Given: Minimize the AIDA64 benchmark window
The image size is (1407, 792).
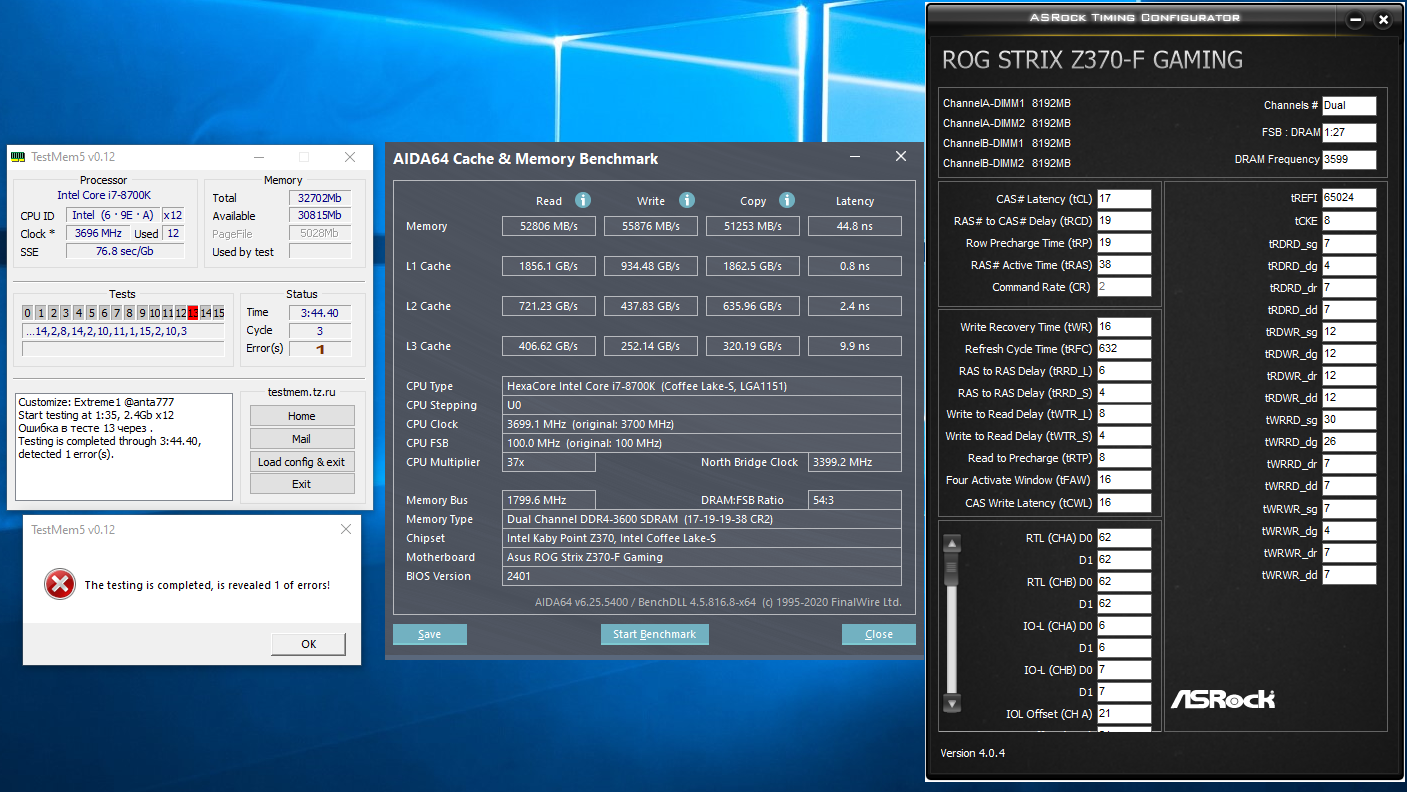Looking at the screenshot, I should click(x=856, y=157).
